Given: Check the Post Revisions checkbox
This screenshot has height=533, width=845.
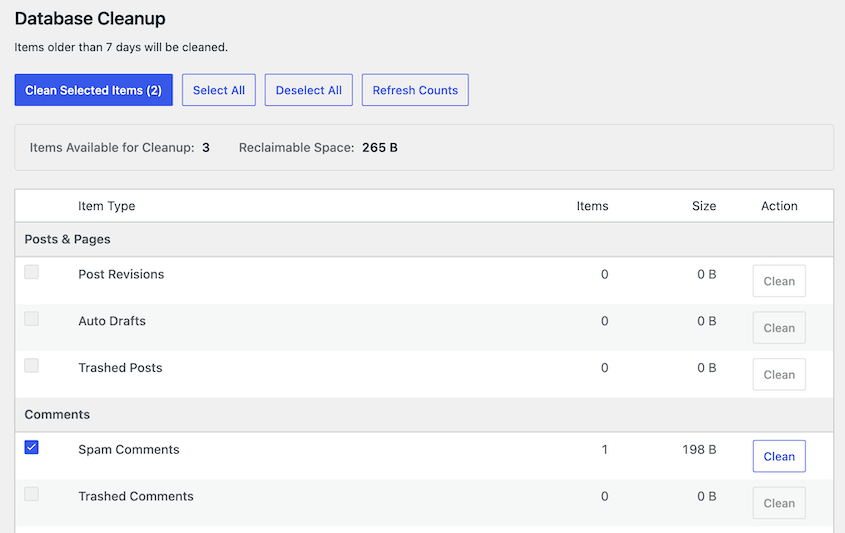Looking at the screenshot, I should click(x=31, y=272).
